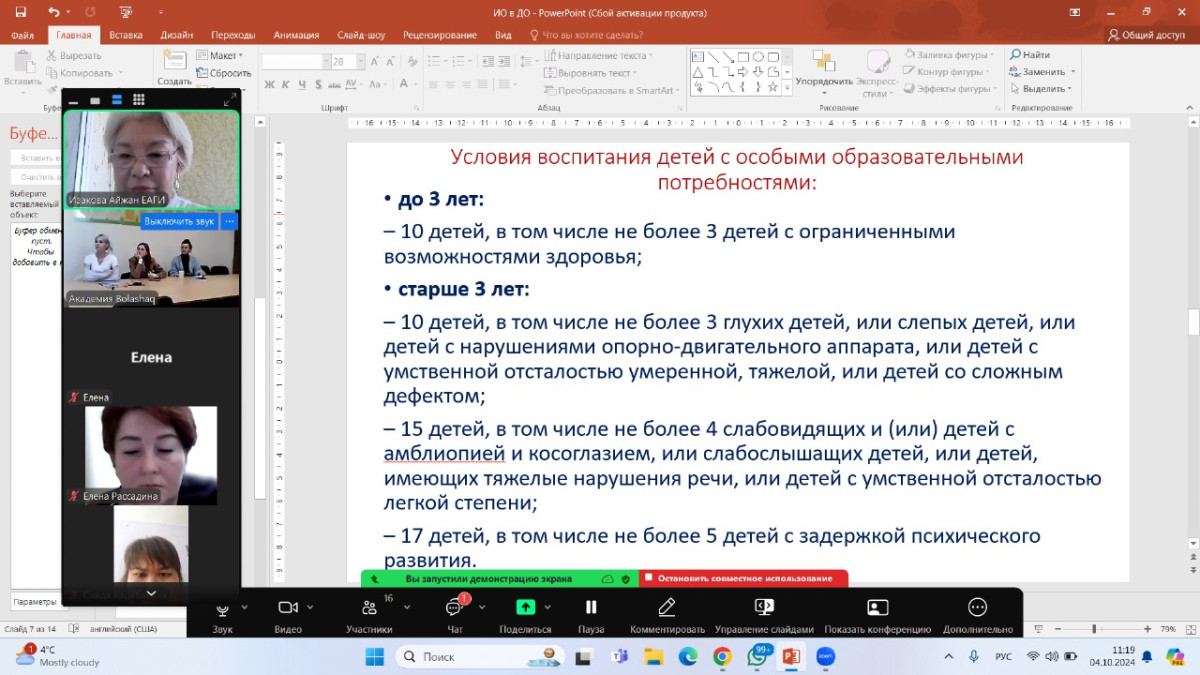Click the Show conference icon

[877, 608]
